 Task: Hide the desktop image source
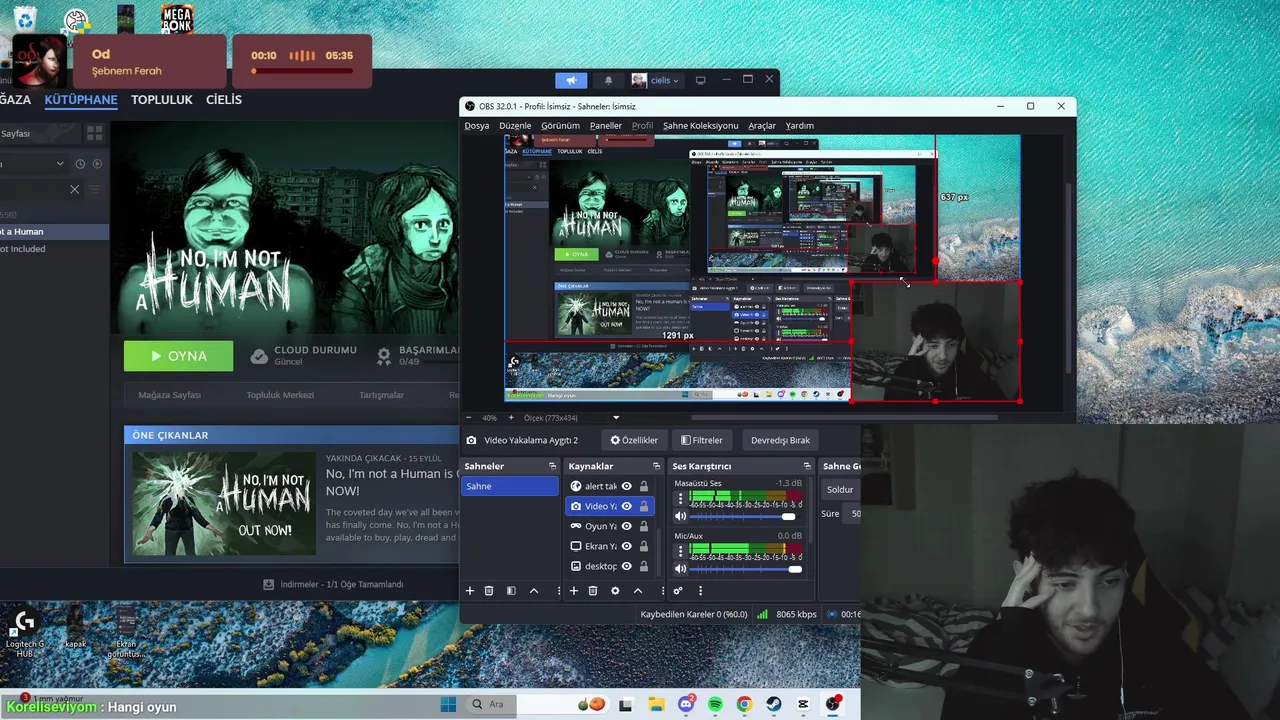pyautogui.click(x=627, y=566)
